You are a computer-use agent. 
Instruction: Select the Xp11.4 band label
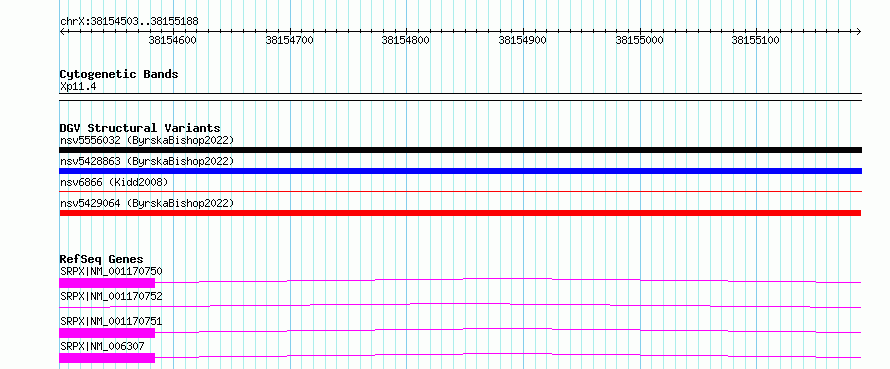77,87
